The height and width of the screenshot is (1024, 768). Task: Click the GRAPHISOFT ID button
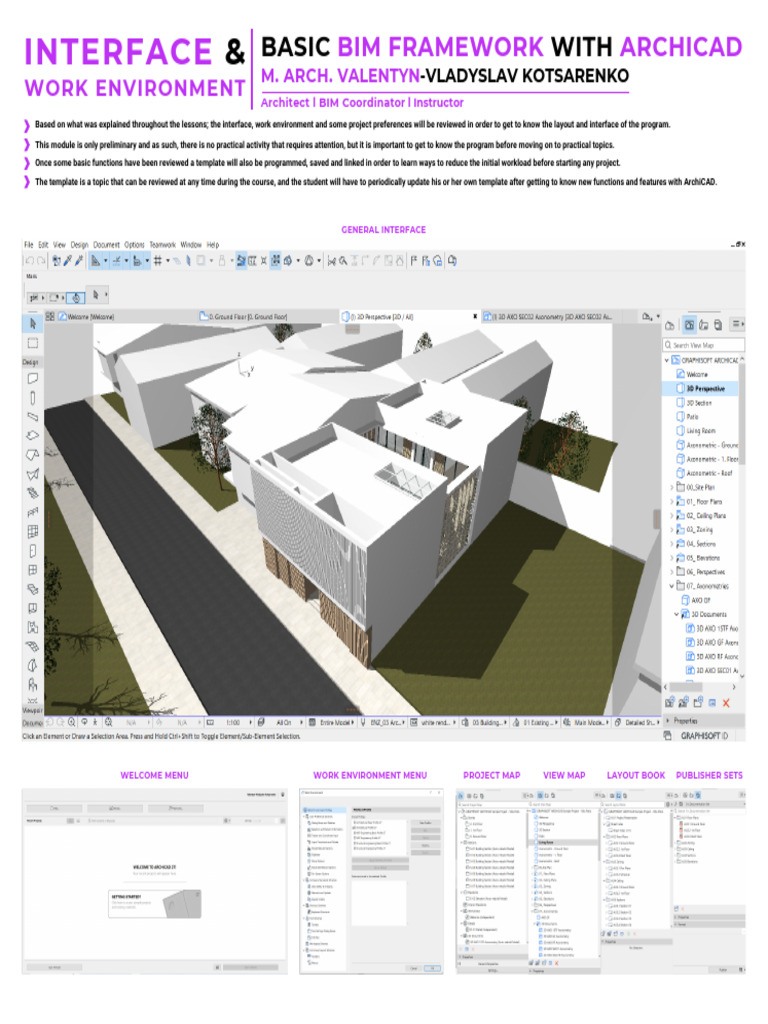point(703,735)
